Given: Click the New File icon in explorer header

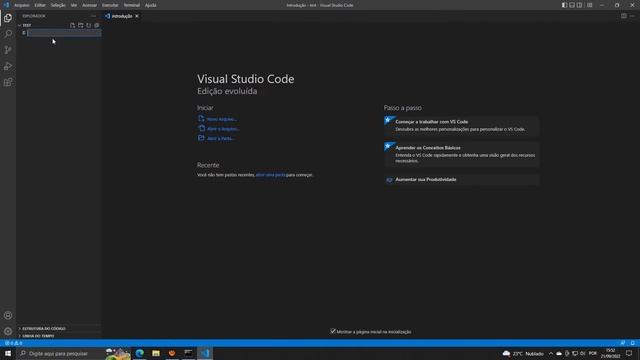Looking at the screenshot, I should coord(73,25).
